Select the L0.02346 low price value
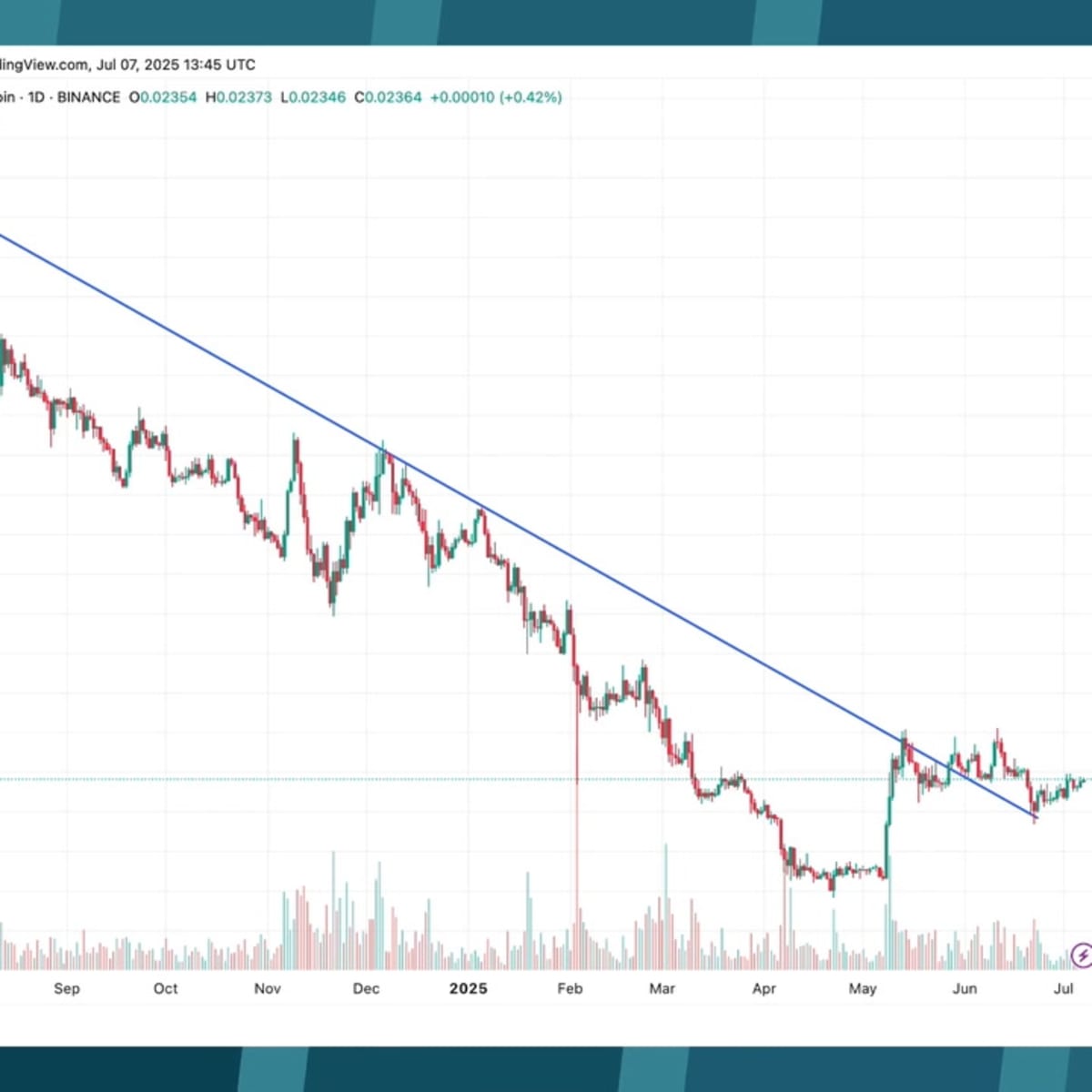The width and height of the screenshot is (1092, 1092). coord(313,96)
